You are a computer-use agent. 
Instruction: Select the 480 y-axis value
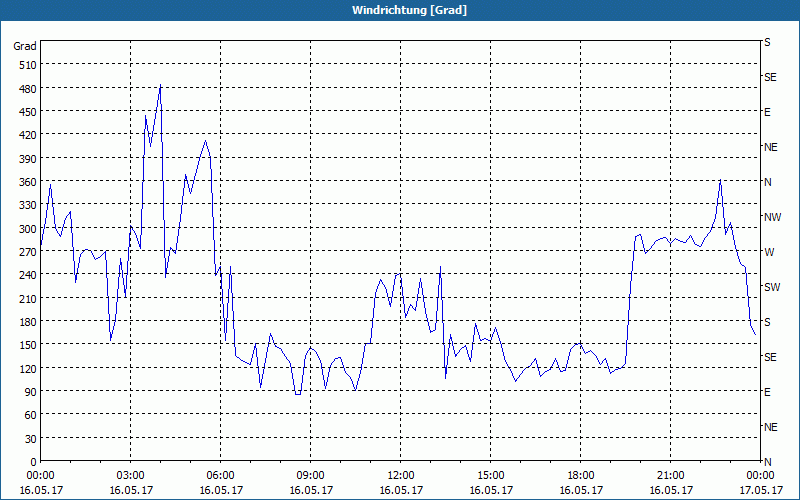click(28, 89)
